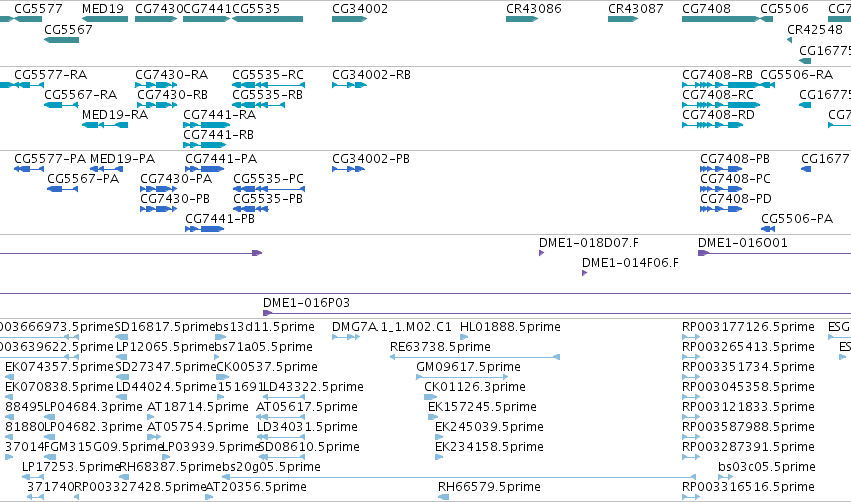Select protein CG34002-PB label
The width and height of the screenshot is (851, 502).
pos(371,158)
